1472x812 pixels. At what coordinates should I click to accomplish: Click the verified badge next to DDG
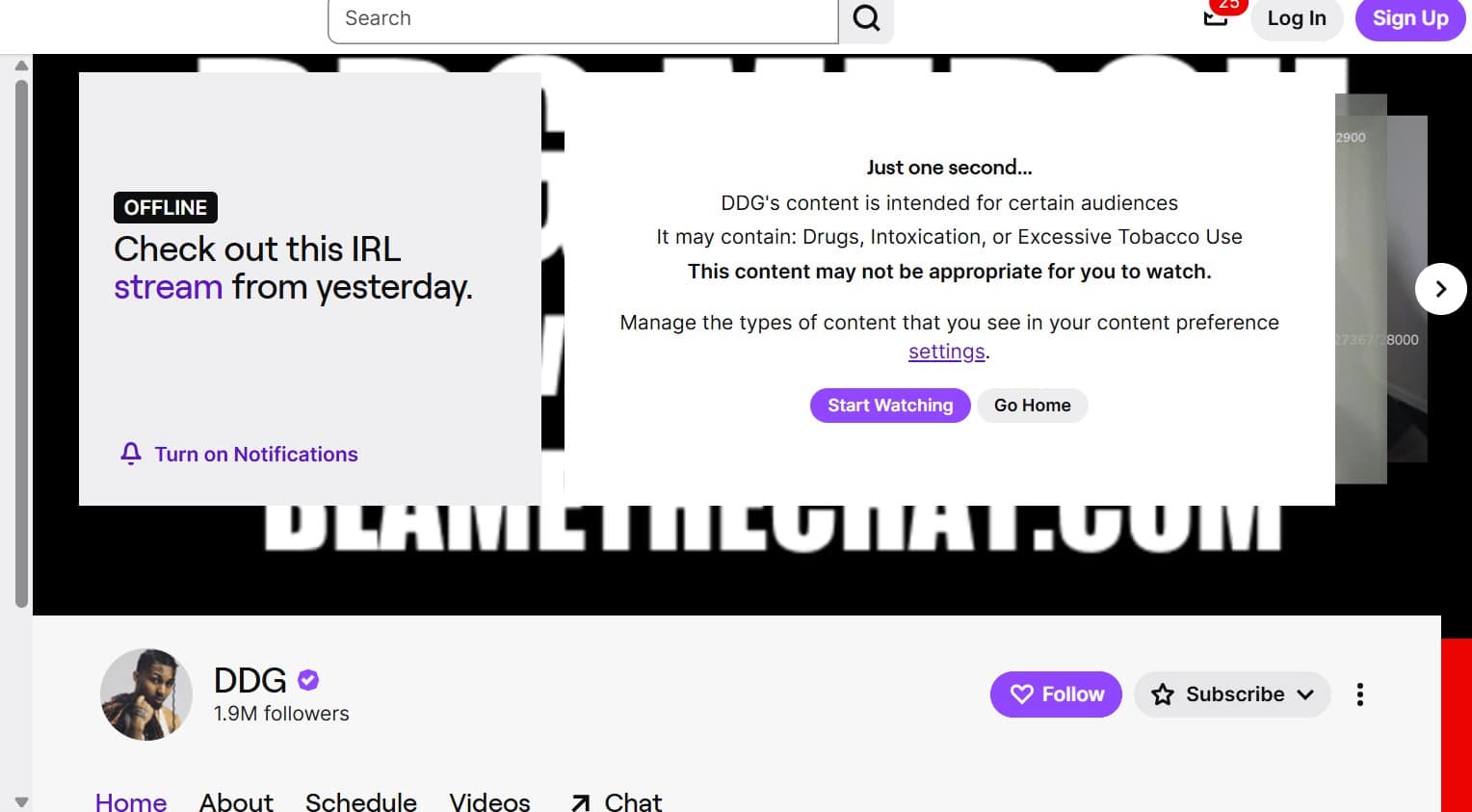point(308,680)
